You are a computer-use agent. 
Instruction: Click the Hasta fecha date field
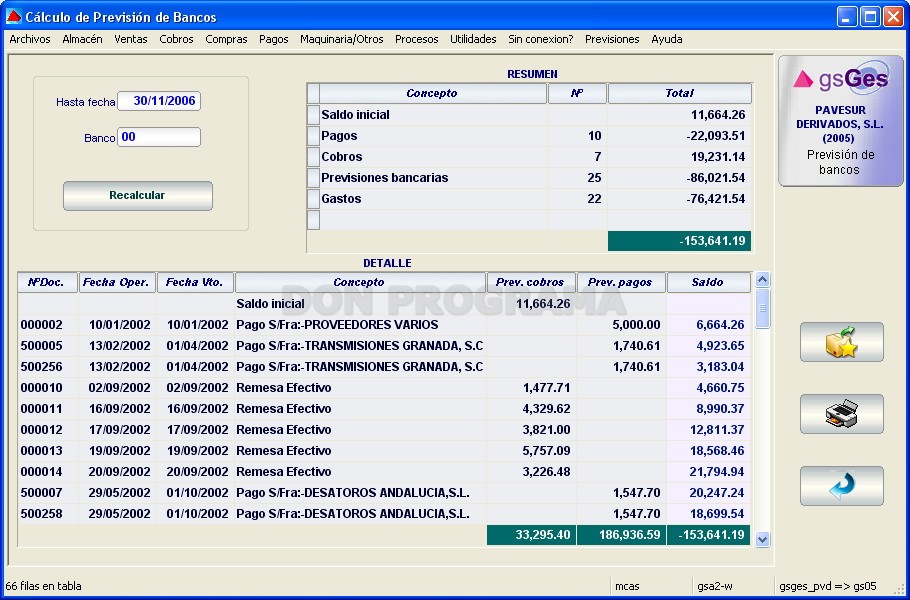click(159, 101)
